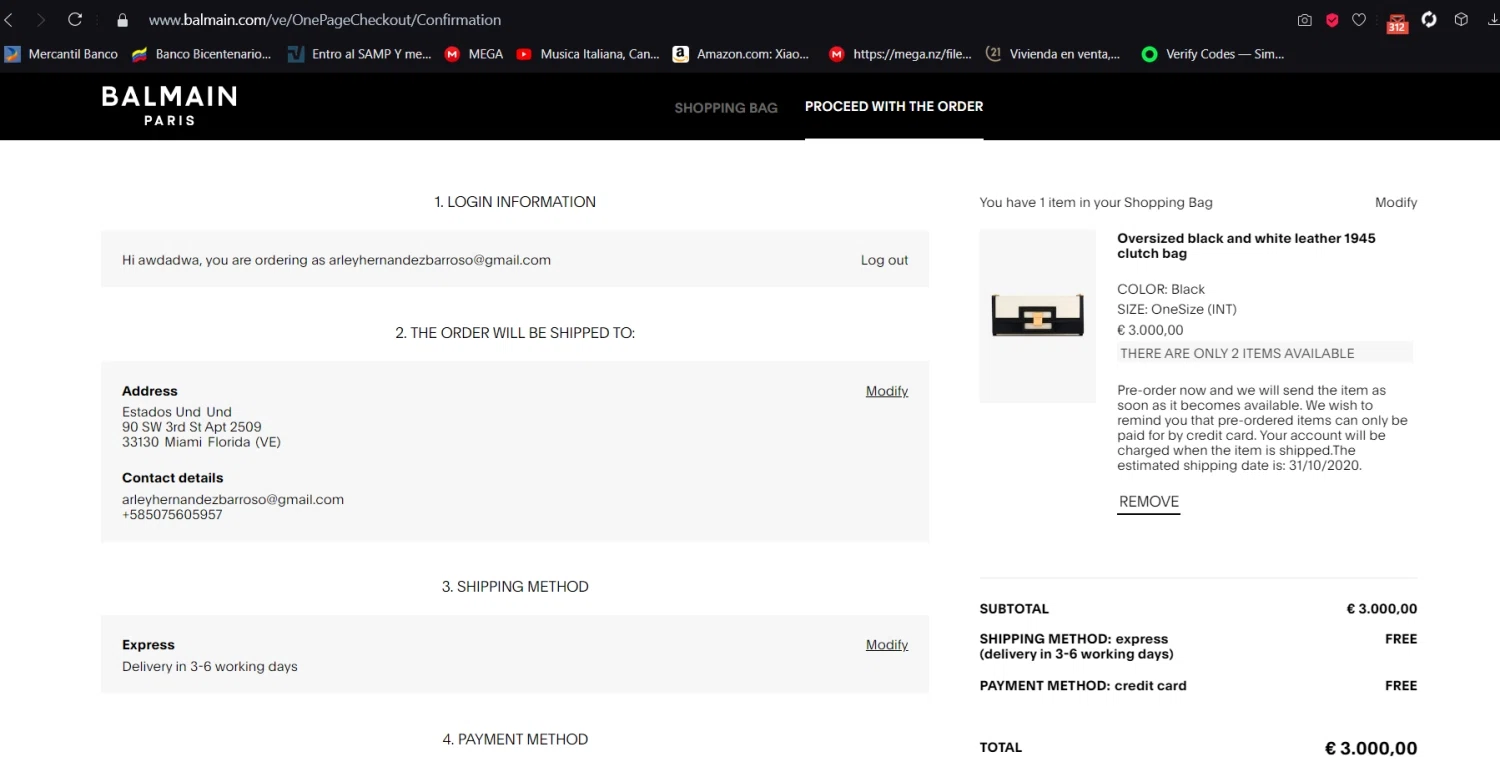Click '2. THE ORDER WILL BE SHIPPED TO:'
Viewport: 1500px width, 762px height.
515,333
